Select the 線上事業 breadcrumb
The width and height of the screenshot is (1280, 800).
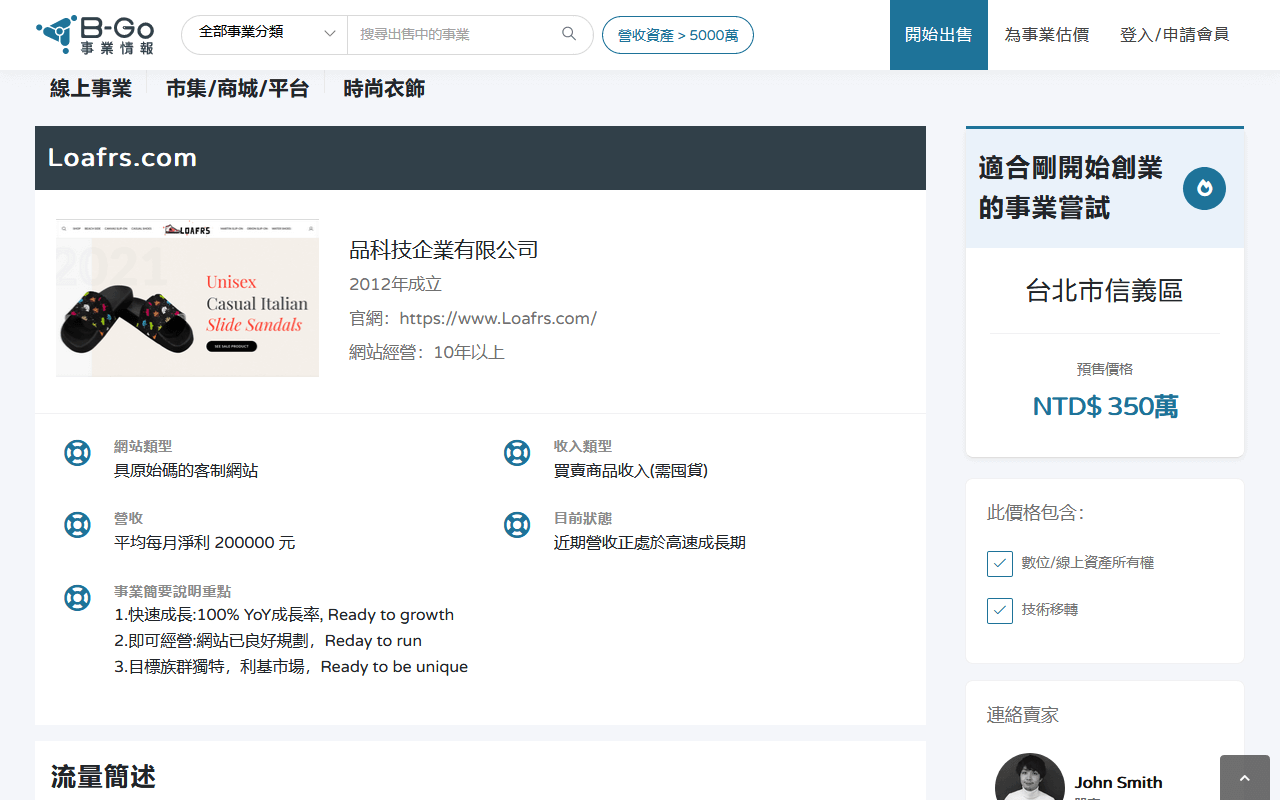pyautogui.click(x=91, y=88)
